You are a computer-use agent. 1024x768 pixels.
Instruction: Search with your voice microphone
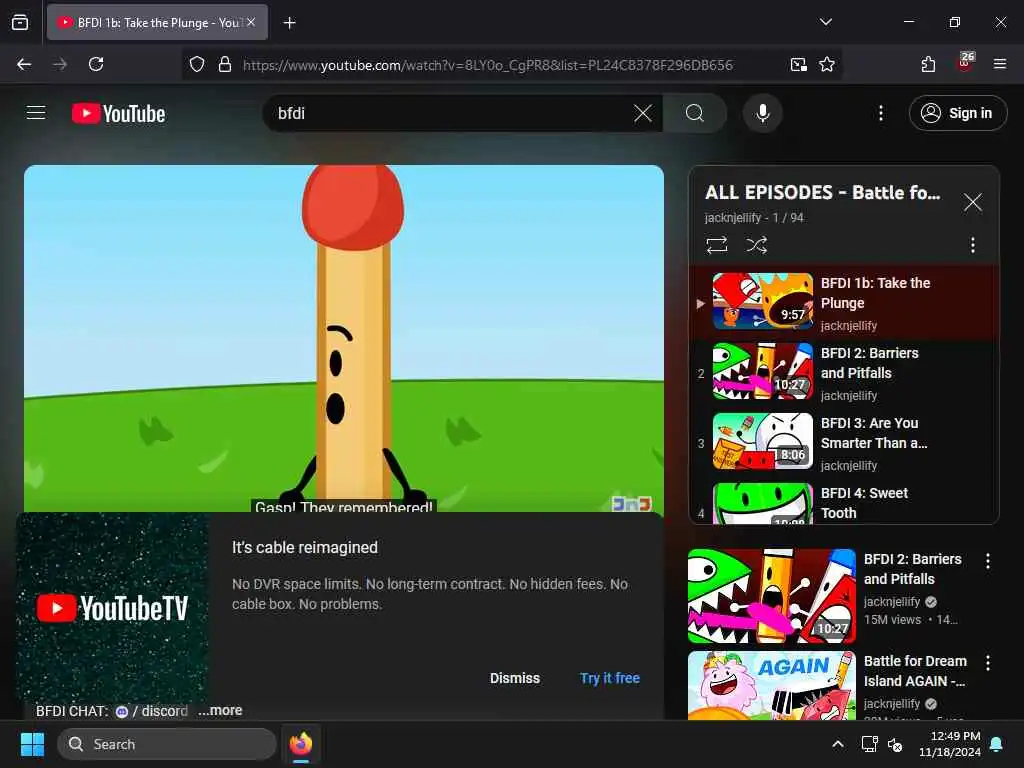762,113
